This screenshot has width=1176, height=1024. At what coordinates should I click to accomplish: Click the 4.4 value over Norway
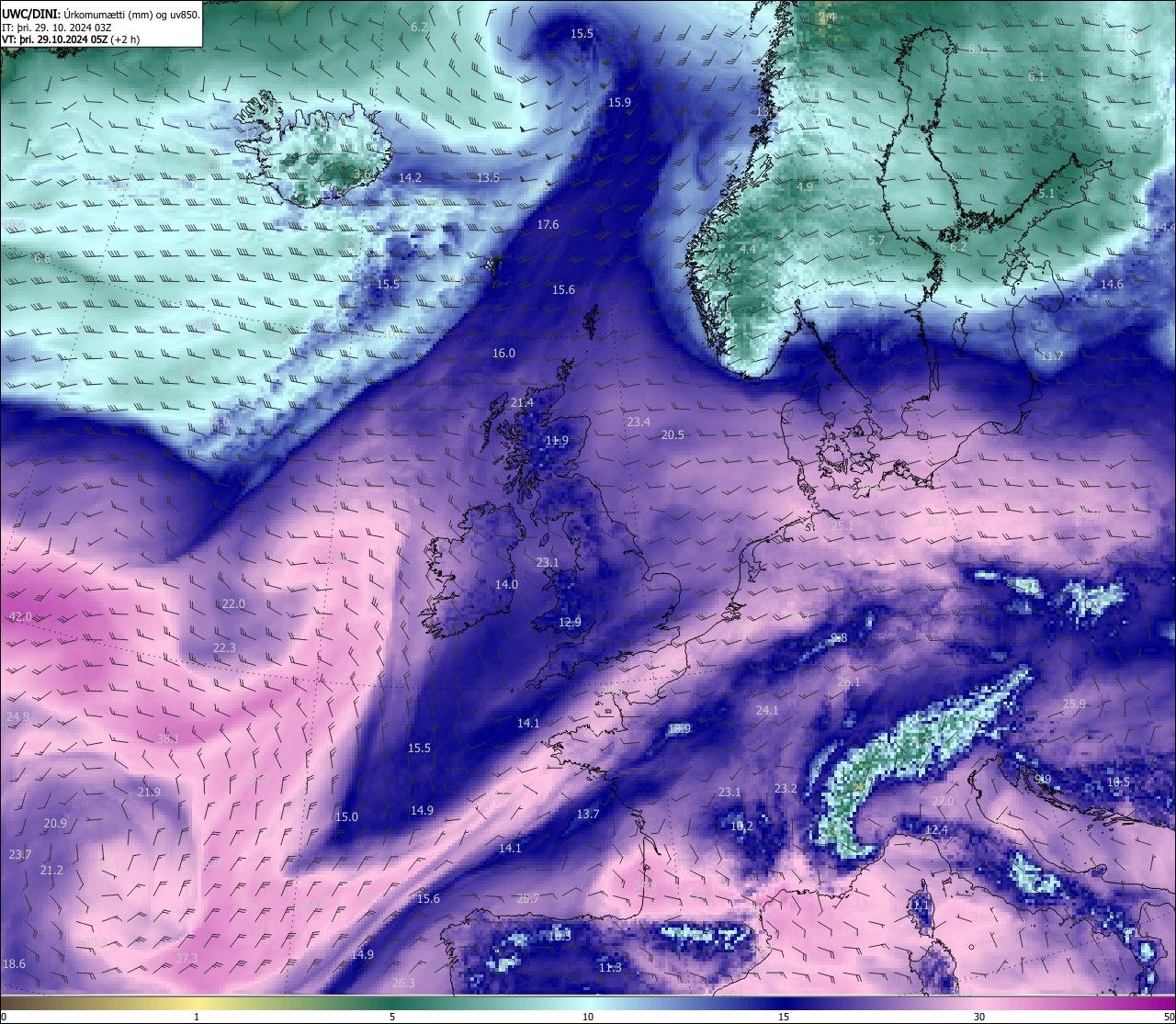(x=748, y=248)
